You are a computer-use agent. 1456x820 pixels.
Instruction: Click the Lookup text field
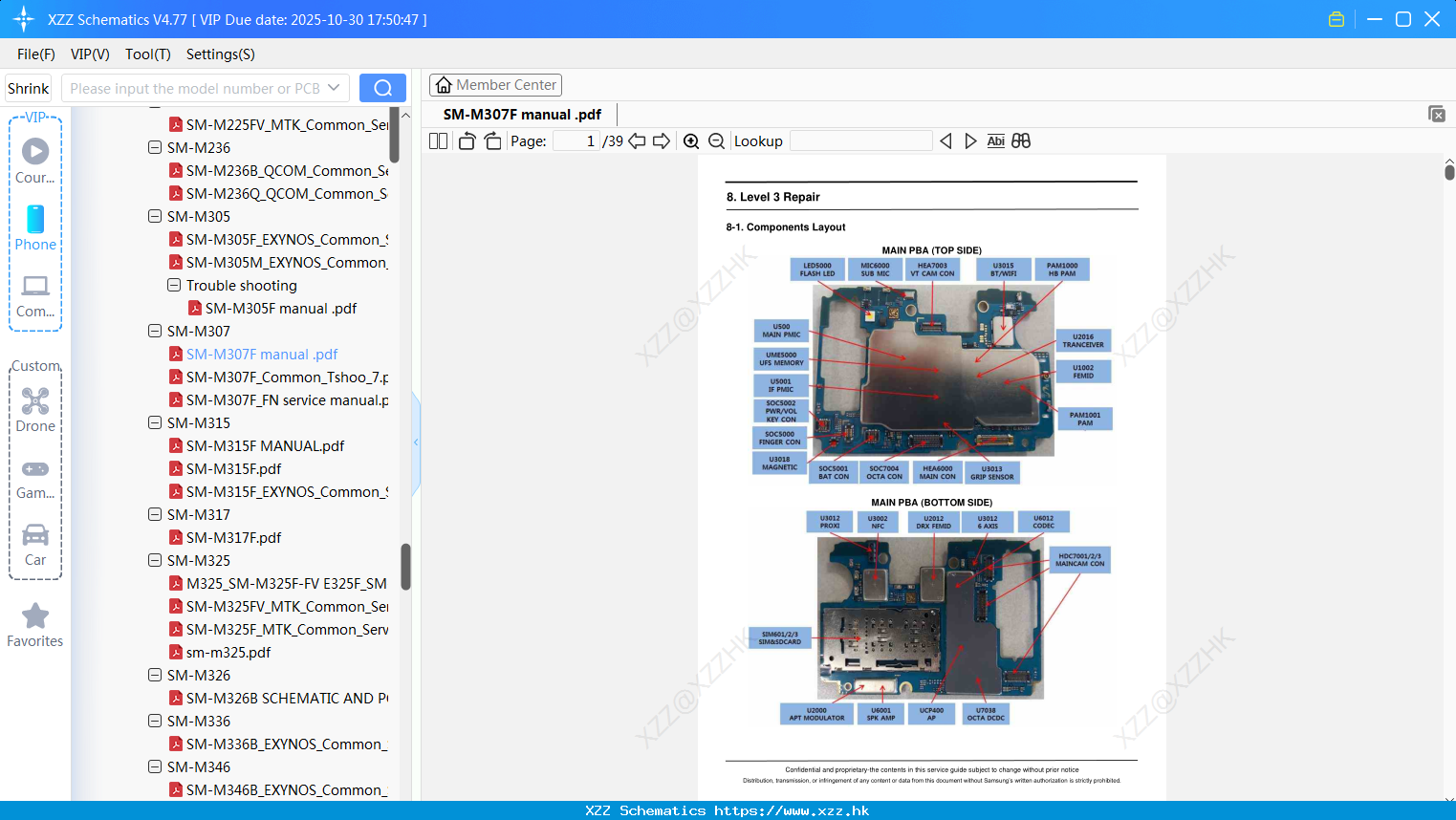[861, 140]
